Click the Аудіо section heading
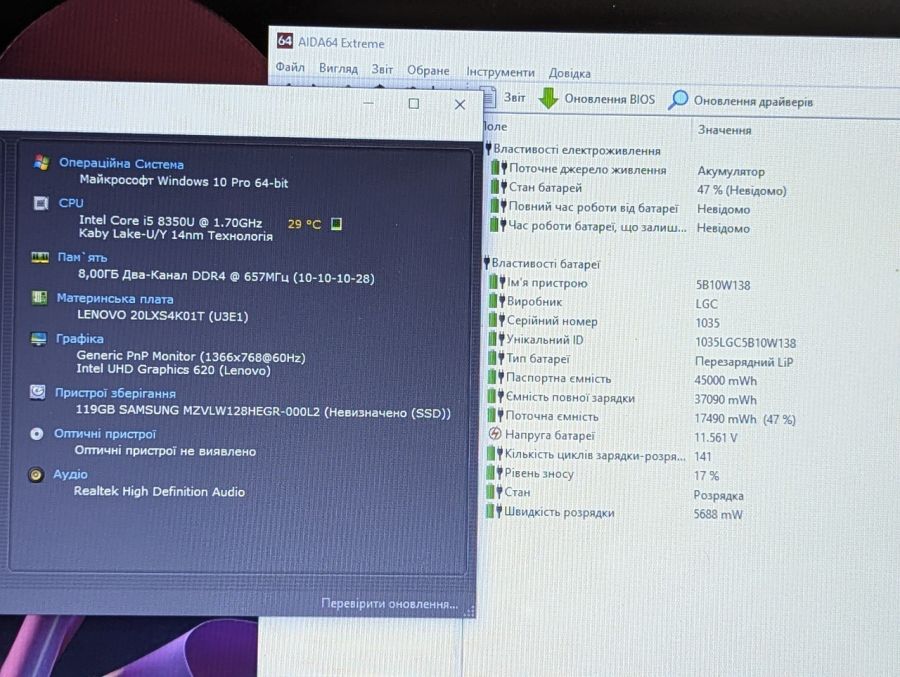The height and width of the screenshot is (677, 900). [70, 474]
